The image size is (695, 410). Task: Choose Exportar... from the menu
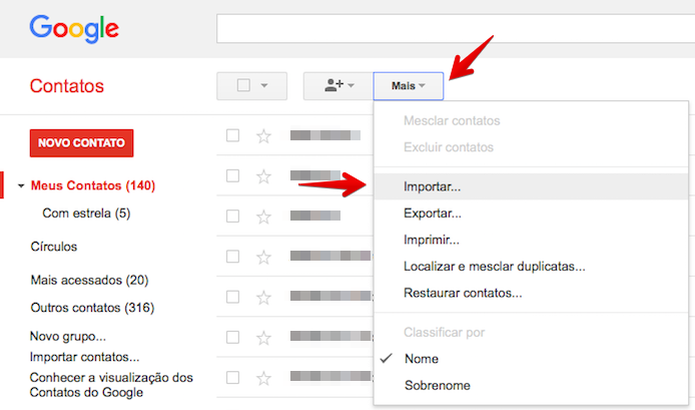[x=531, y=213]
